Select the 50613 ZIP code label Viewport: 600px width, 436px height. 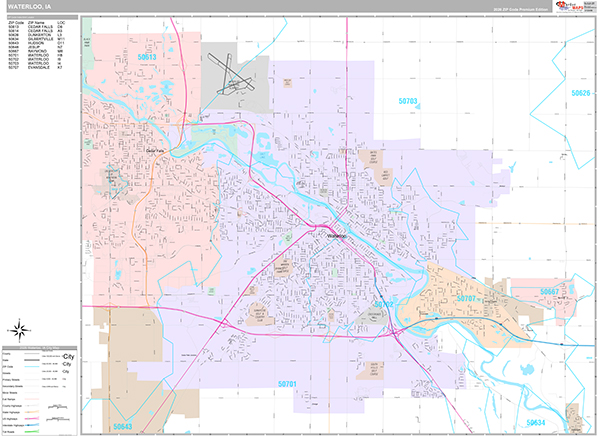(x=147, y=58)
